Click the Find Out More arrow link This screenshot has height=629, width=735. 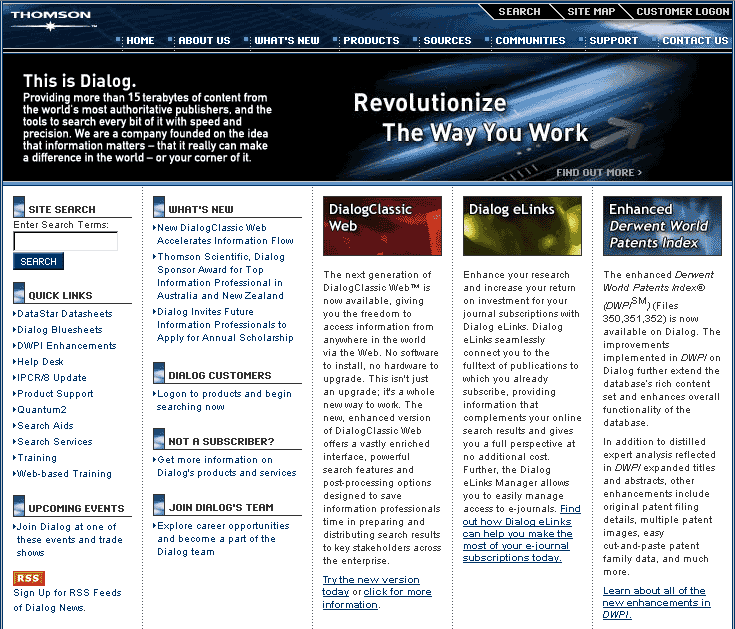tap(599, 173)
